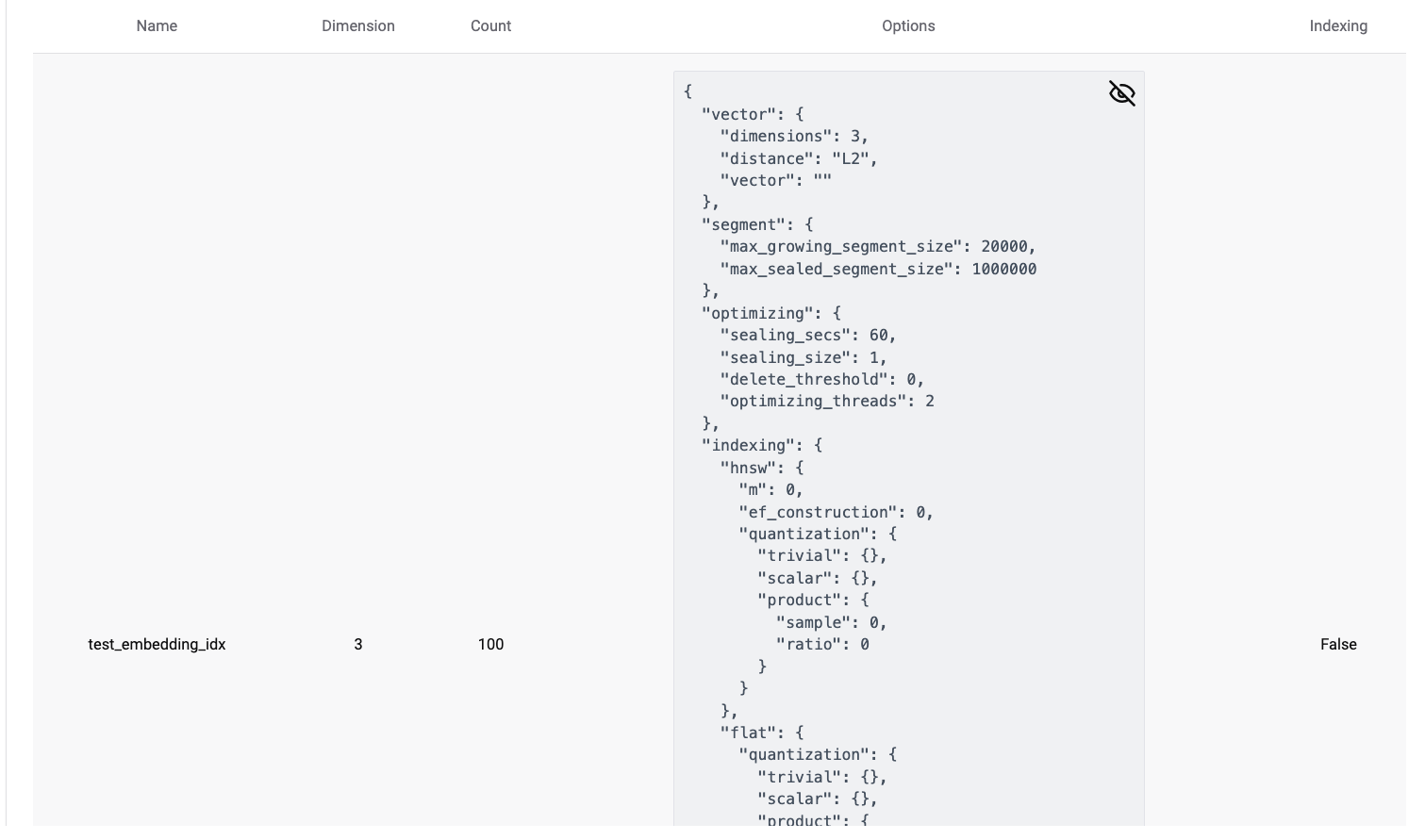Viewport: 1425px width, 840px height.
Task: Click the "dimensions": 3 line in JSON
Action: pos(793,137)
